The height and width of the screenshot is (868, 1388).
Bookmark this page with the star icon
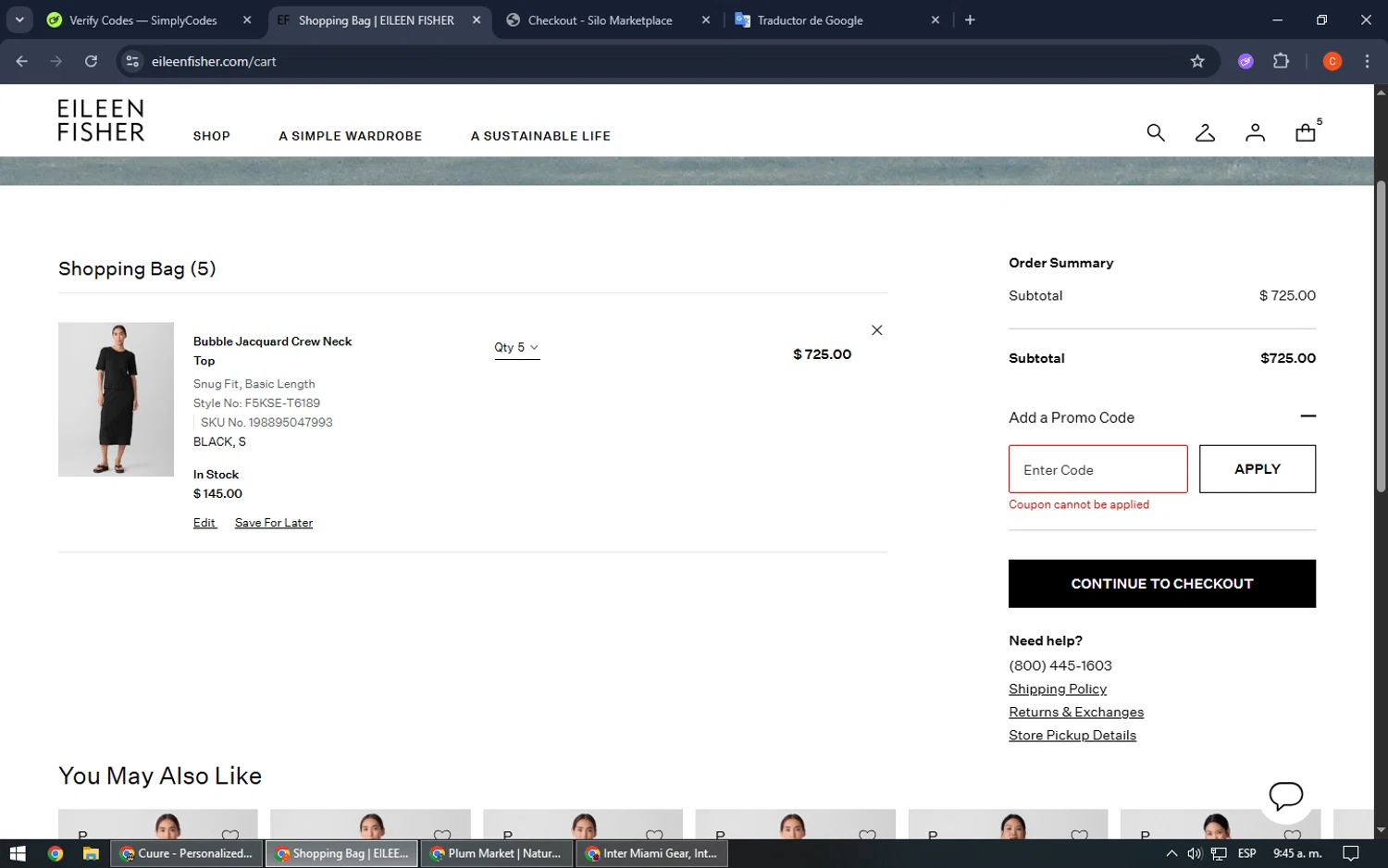pos(1197,61)
